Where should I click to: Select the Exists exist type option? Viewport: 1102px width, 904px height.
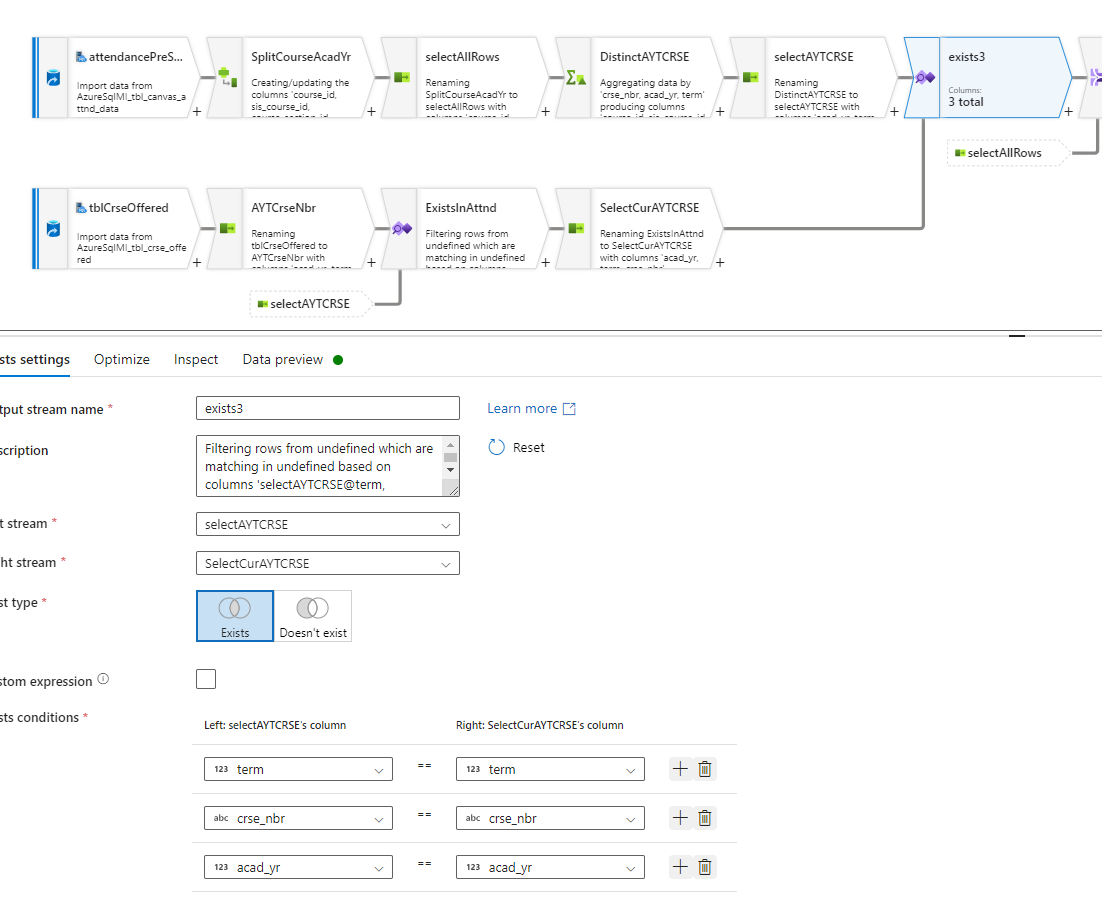click(x=235, y=616)
